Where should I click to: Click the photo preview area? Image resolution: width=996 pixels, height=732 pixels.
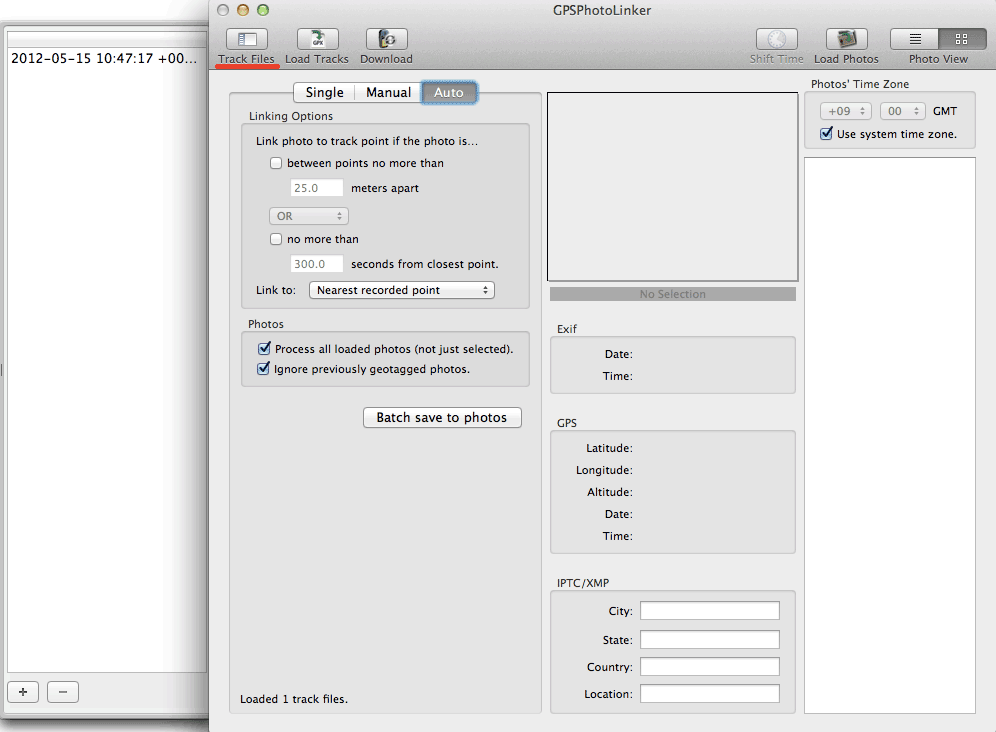[673, 186]
